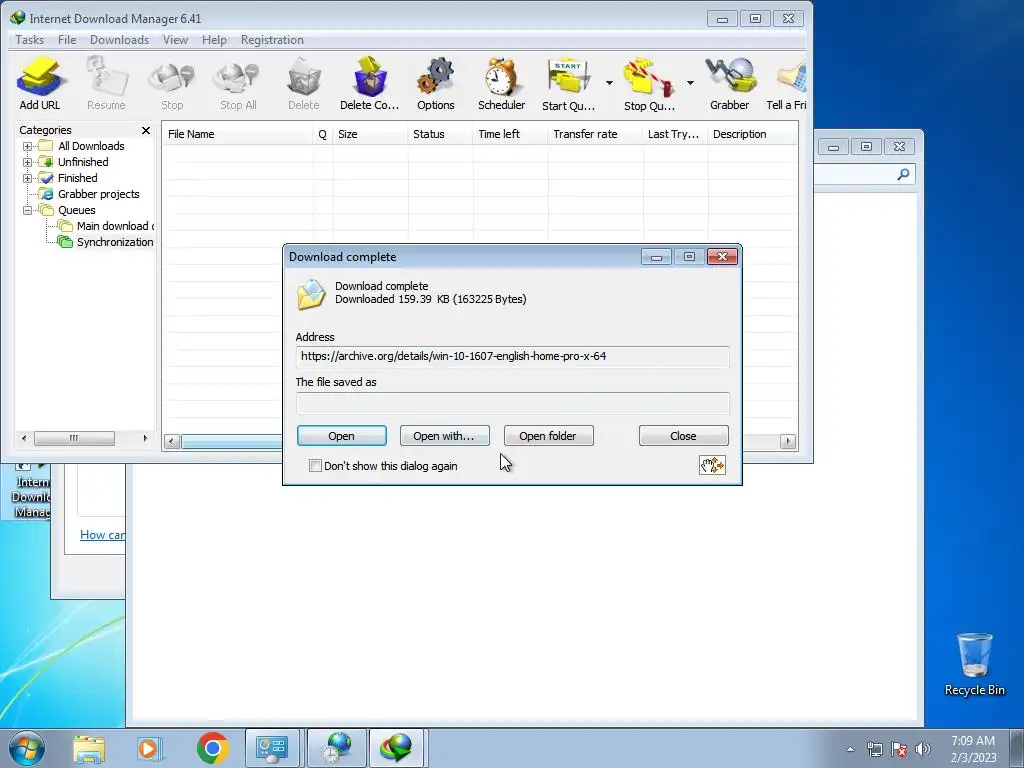1024x768 pixels.
Task: Click the search magnifier in the background window
Action: pos(903,174)
